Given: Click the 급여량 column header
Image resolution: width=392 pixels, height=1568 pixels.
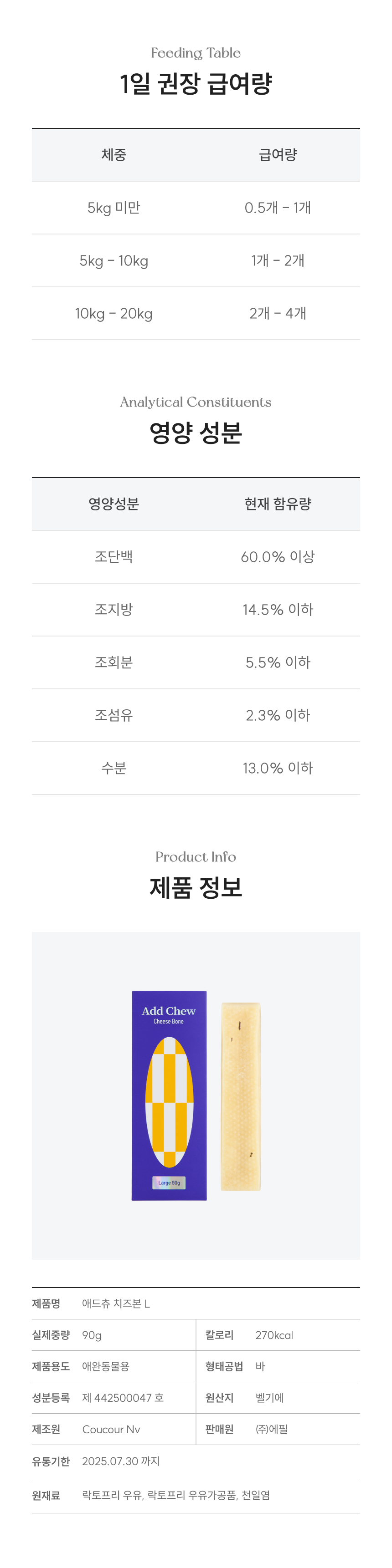Looking at the screenshot, I should pyautogui.click(x=278, y=155).
